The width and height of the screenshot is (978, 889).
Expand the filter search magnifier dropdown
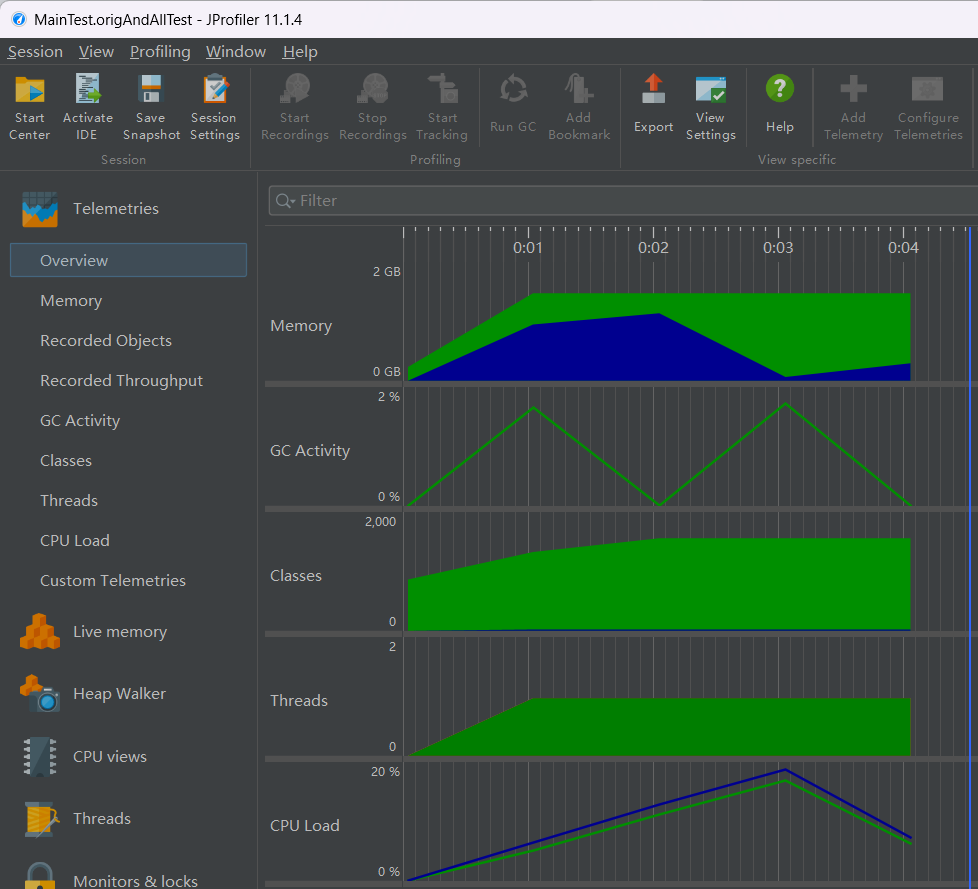(286, 201)
